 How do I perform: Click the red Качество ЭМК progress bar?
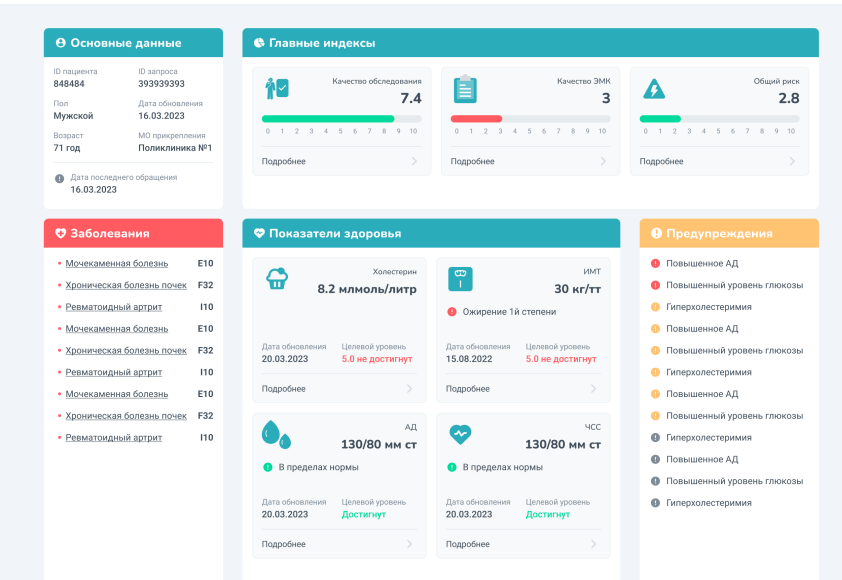point(476,118)
